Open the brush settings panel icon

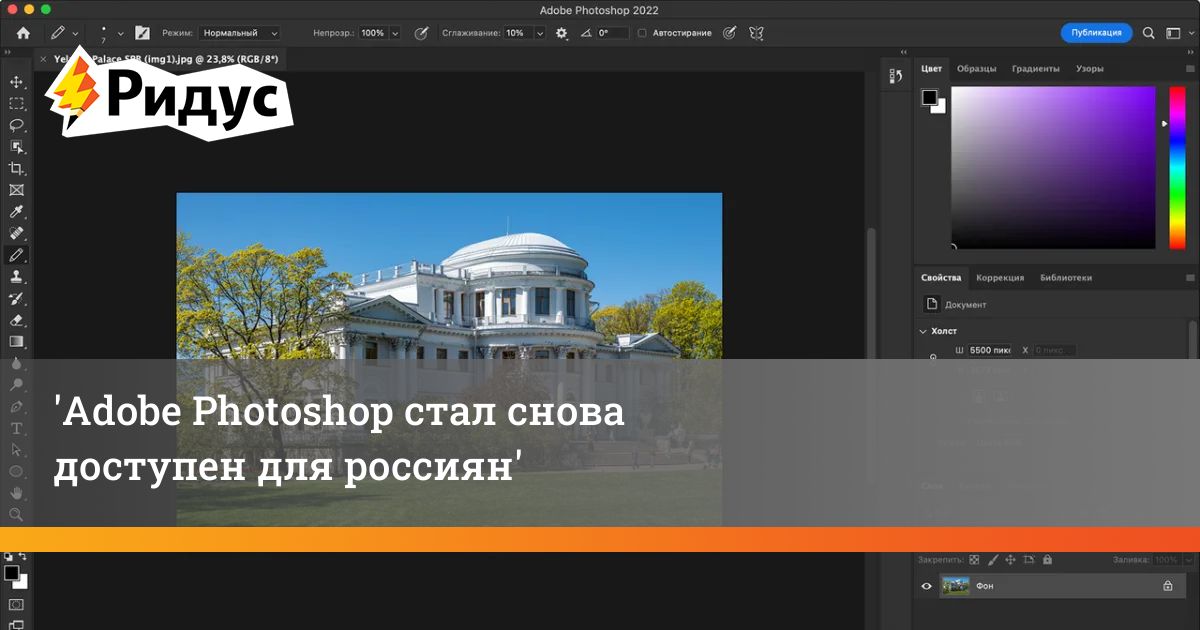(x=142, y=33)
